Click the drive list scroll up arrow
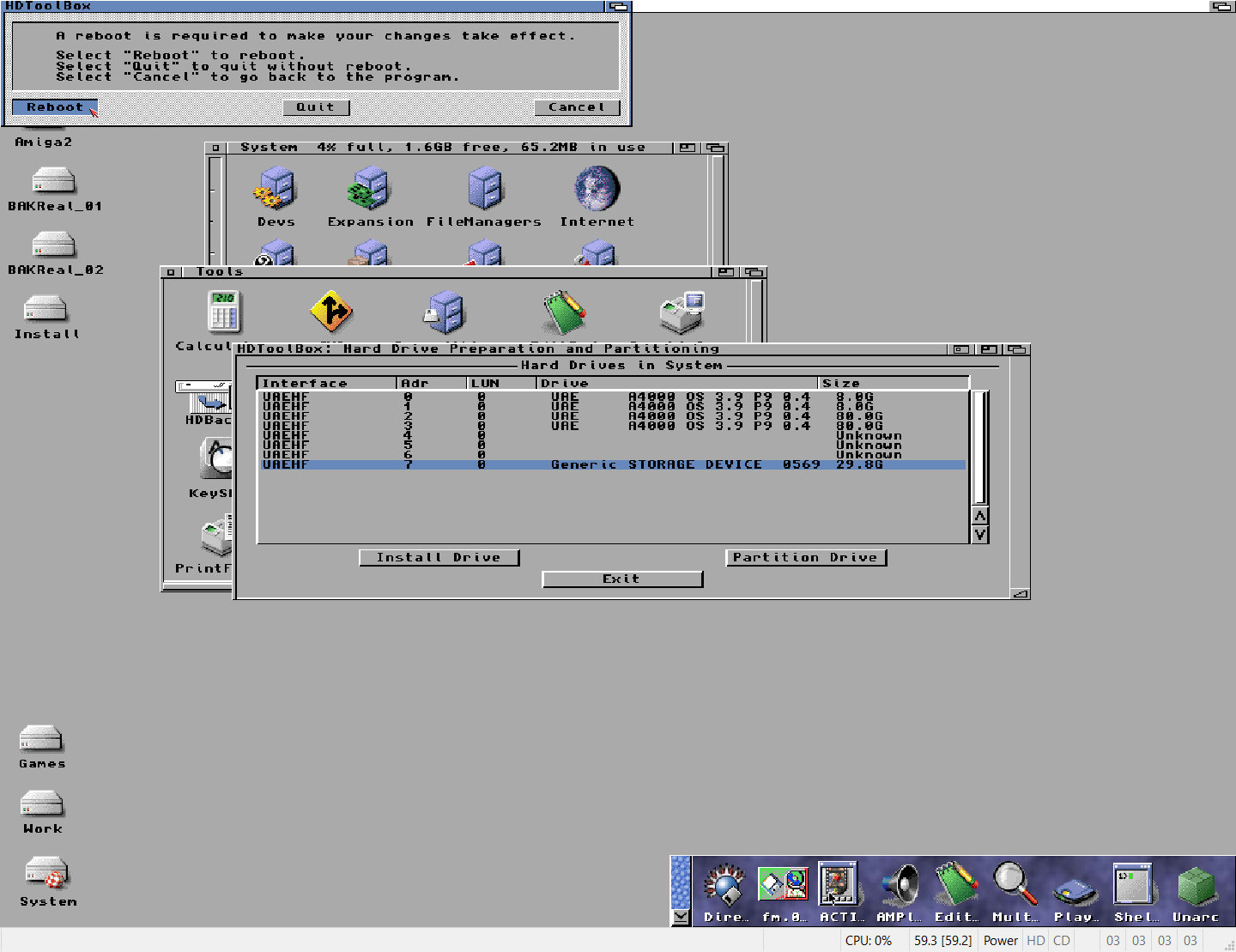Screen dimensions: 1236x952 point(980,516)
